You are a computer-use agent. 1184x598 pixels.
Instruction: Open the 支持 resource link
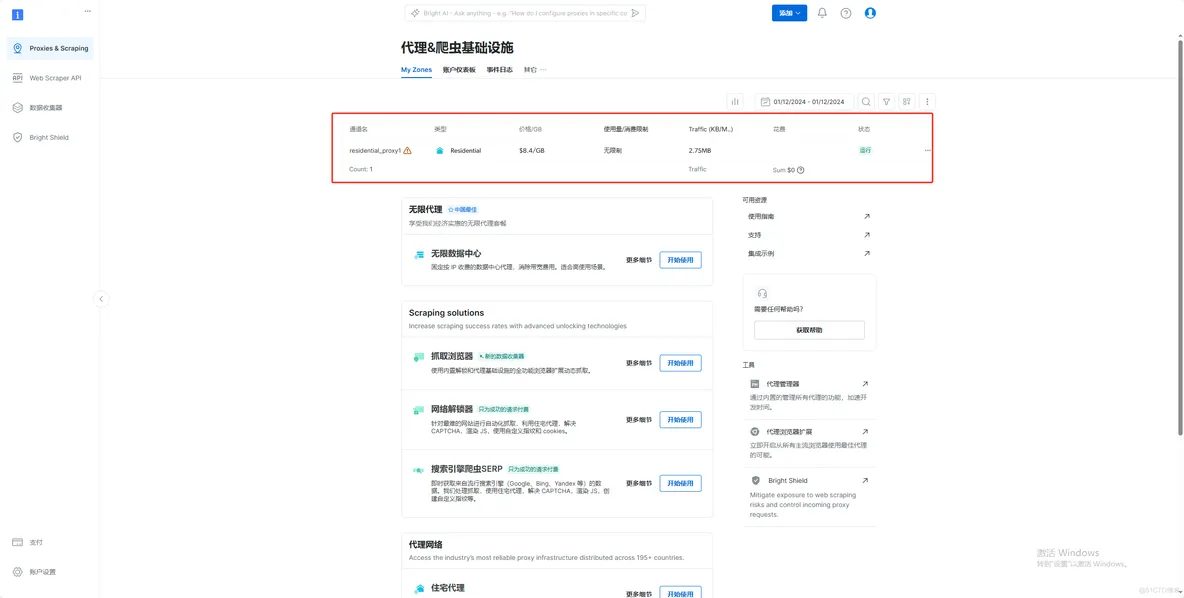(x=809, y=235)
